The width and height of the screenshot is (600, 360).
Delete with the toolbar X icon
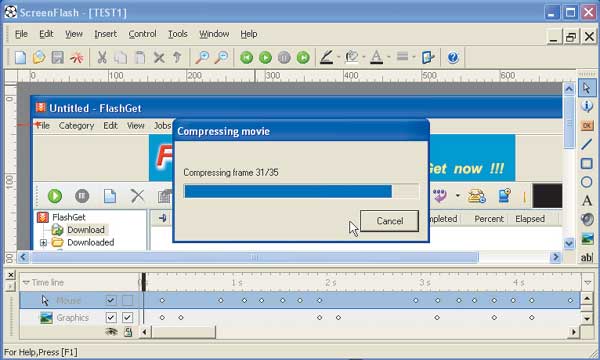159,58
